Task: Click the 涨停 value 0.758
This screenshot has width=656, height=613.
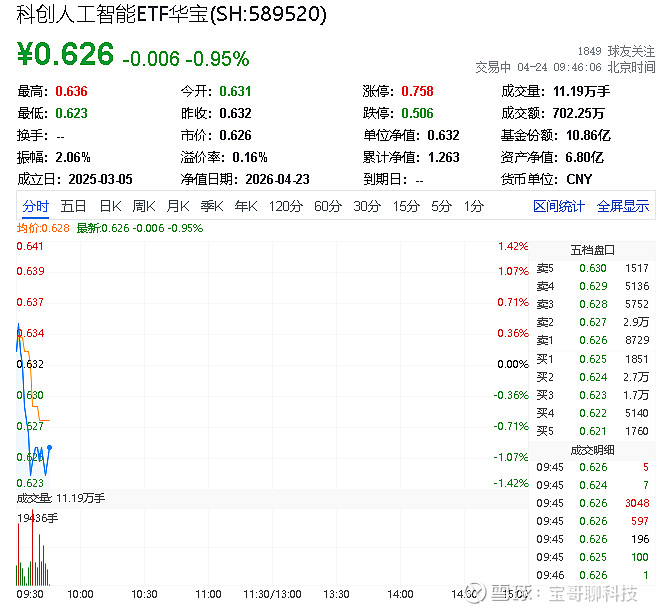Action: tap(418, 91)
